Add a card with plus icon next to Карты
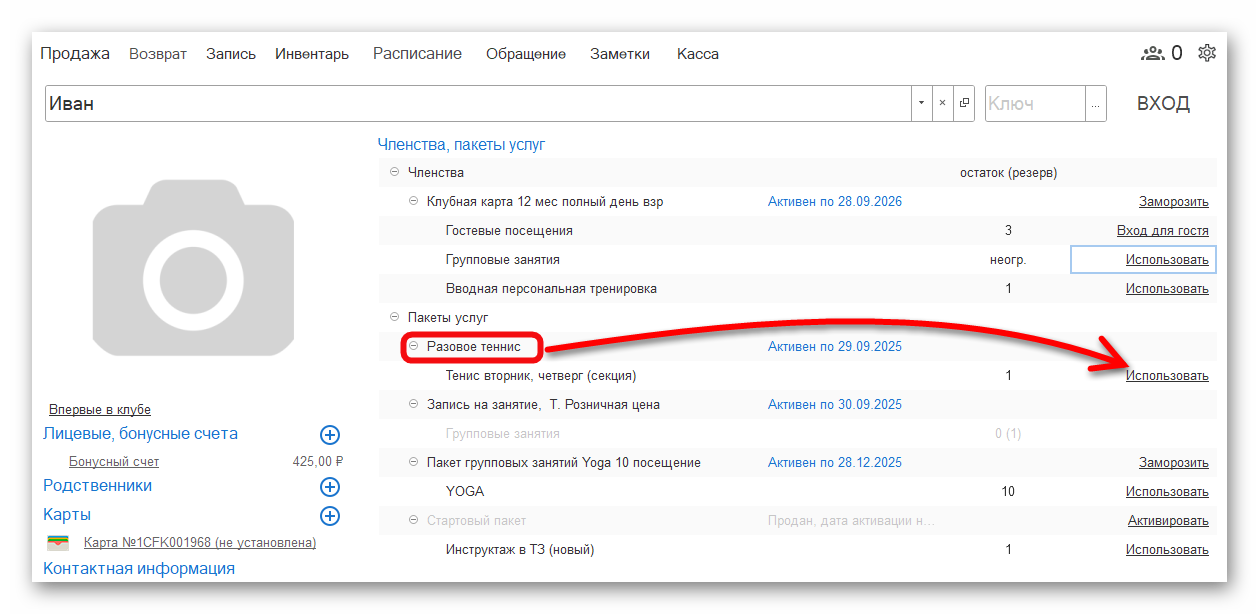Screen dimensions: 1259x614 click(x=330, y=515)
